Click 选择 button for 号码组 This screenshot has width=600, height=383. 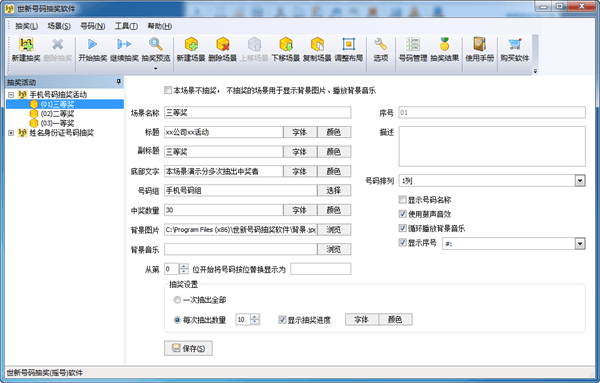[334, 190]
